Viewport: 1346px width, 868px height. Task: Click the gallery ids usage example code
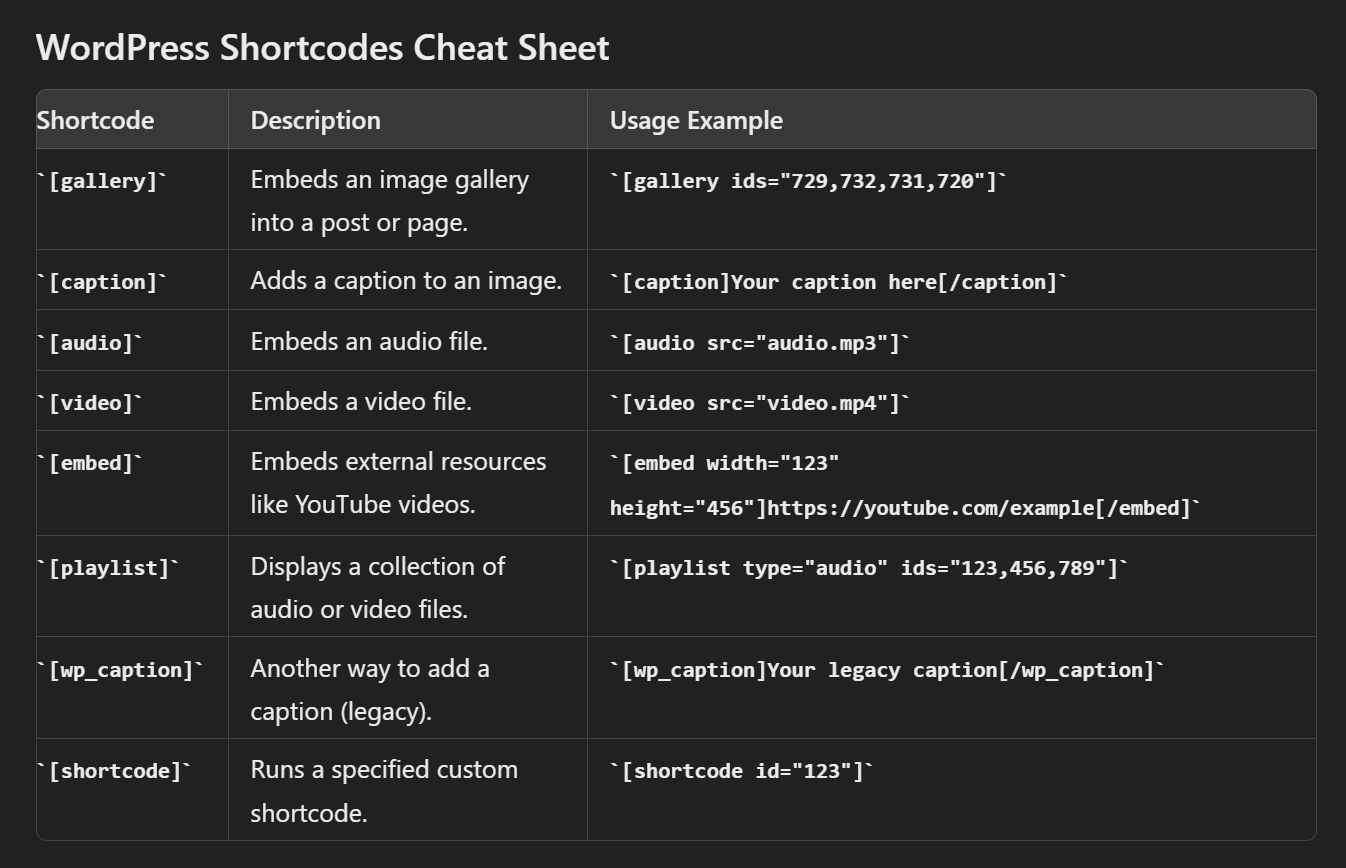(x=808, y=181)
